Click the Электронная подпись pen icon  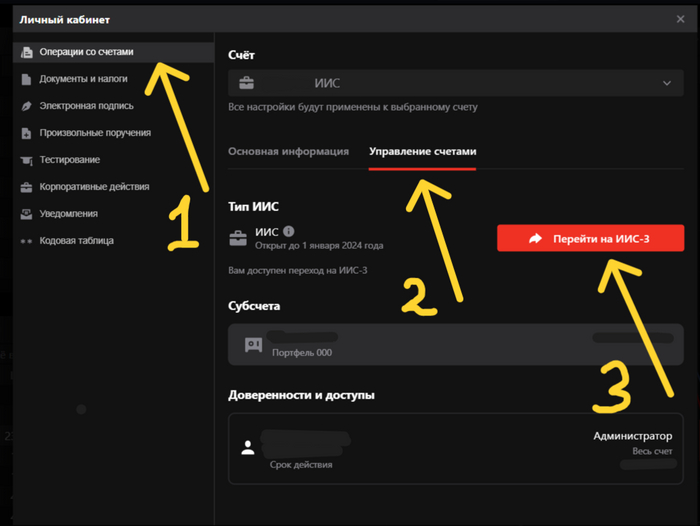point(26,106)
